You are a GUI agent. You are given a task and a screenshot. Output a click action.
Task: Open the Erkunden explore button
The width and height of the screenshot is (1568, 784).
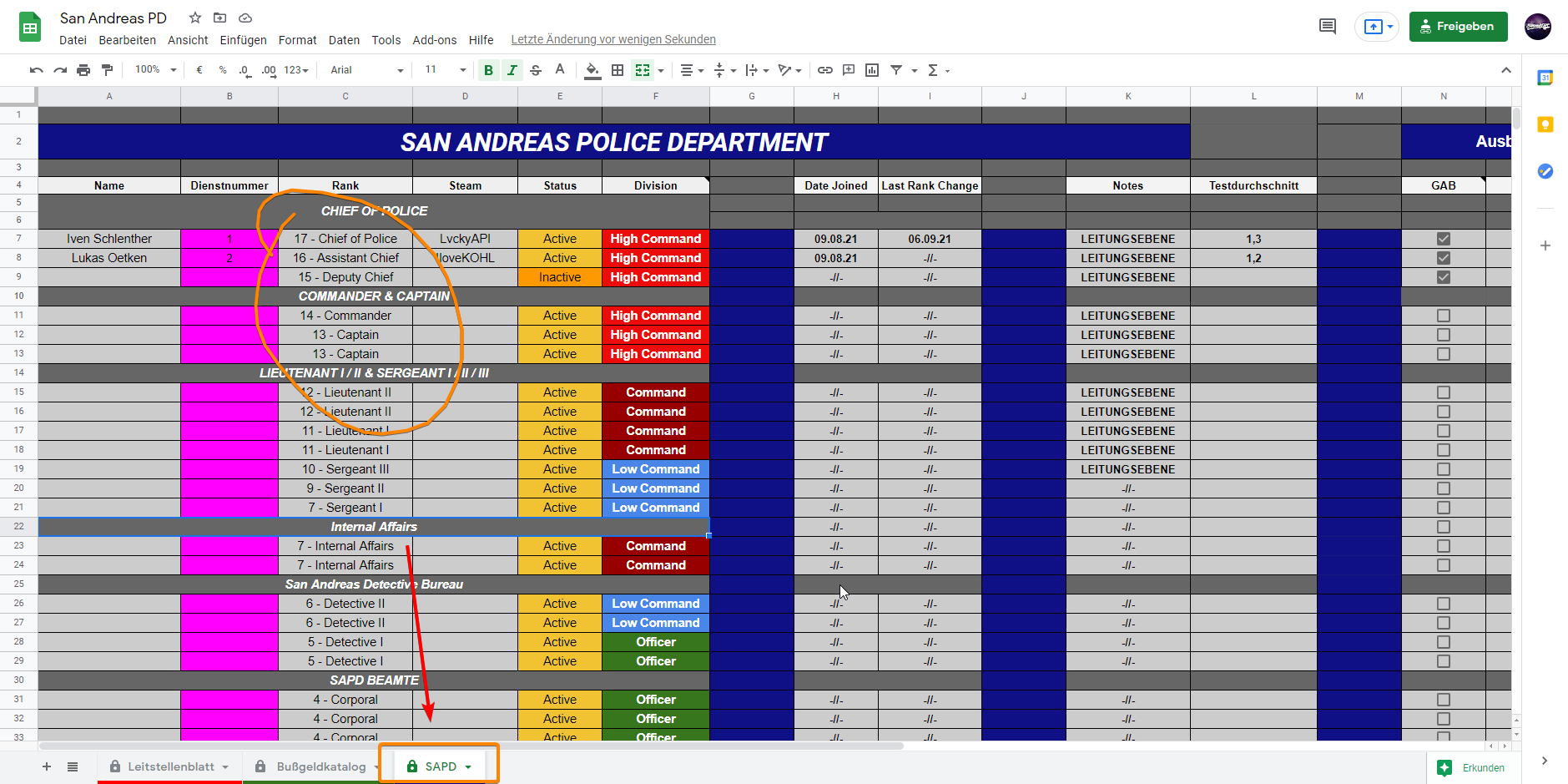[1474, 767]
